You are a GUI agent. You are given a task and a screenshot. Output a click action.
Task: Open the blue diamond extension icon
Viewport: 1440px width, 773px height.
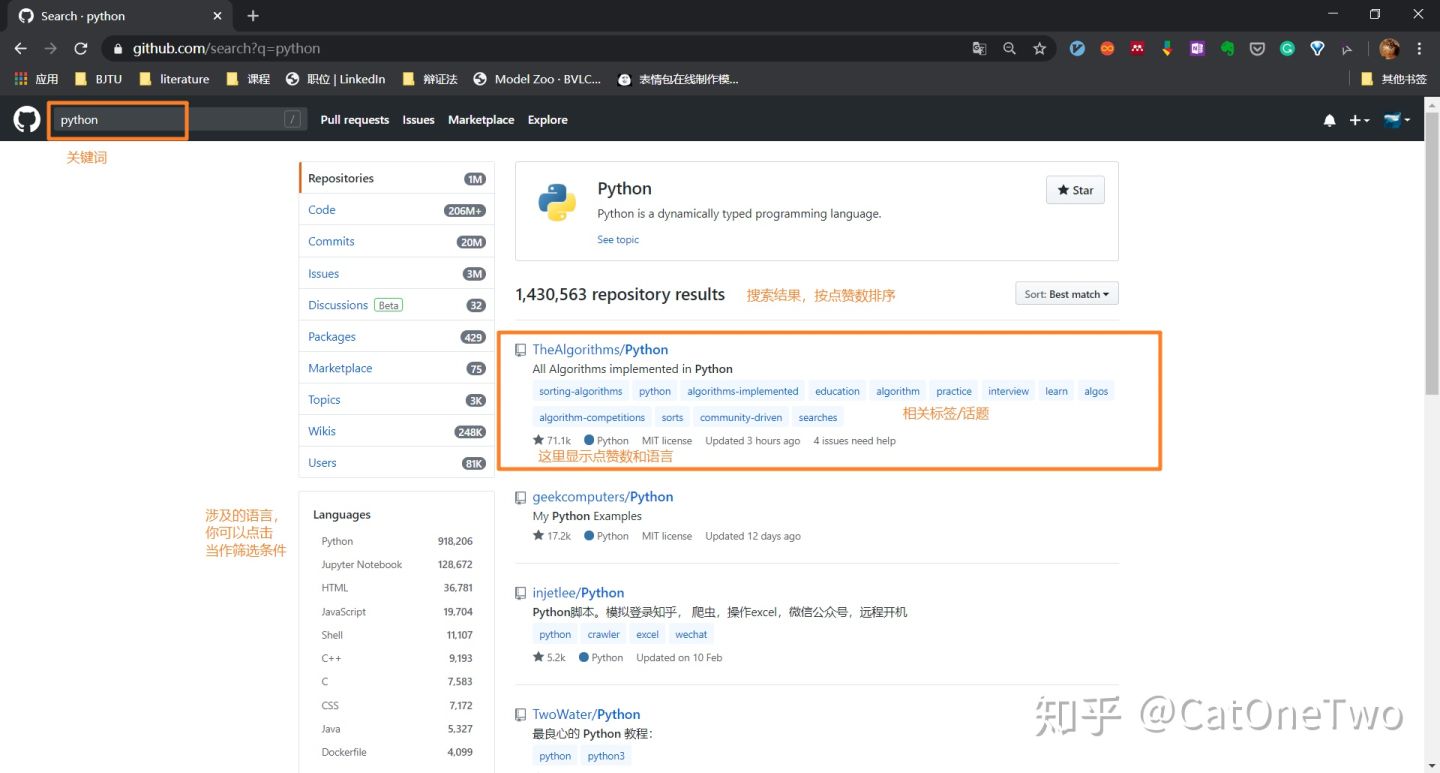pyautogui.click(x=1317, y=48)
